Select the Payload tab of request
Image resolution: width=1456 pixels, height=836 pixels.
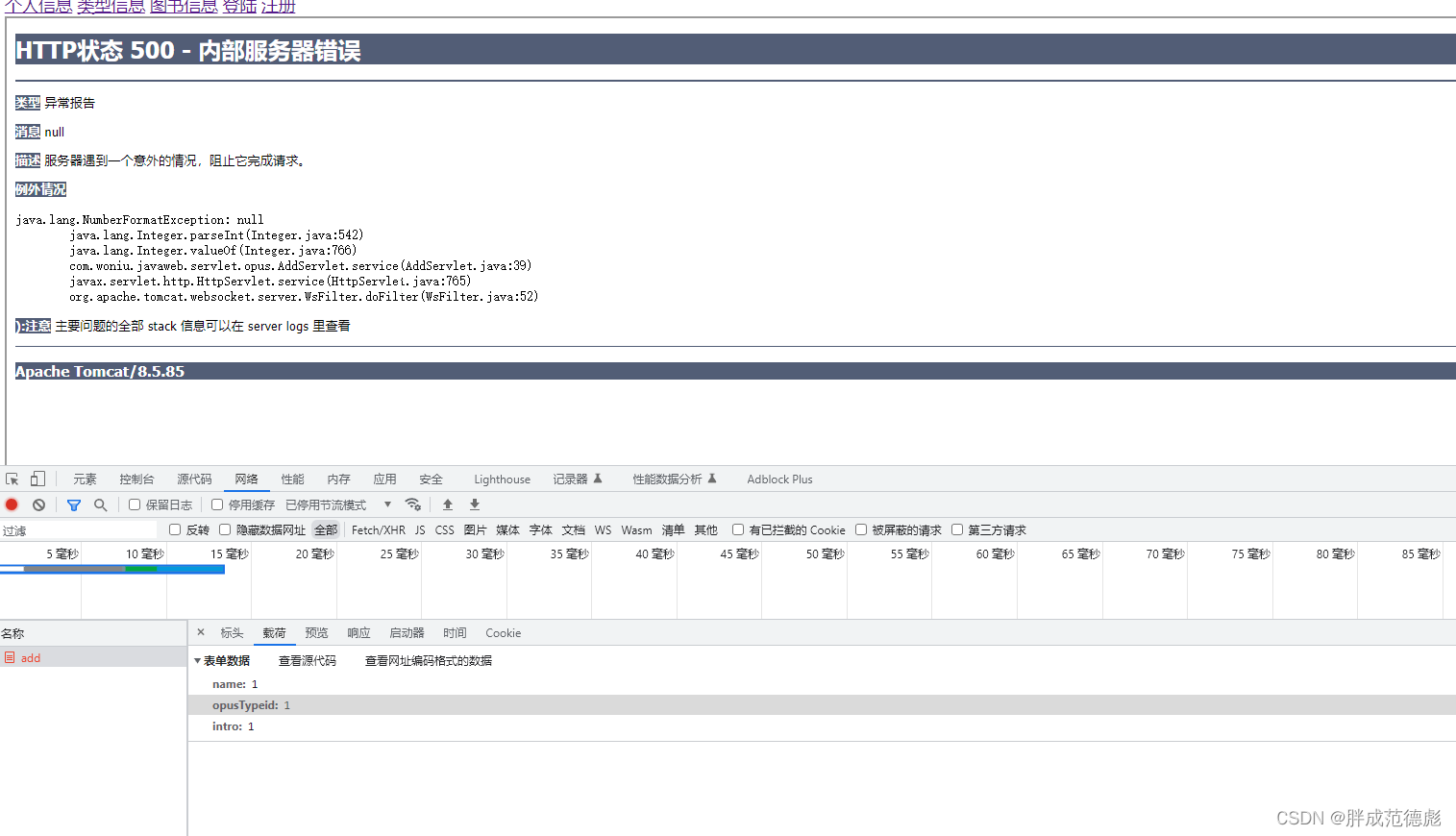[x=274, y=632]
